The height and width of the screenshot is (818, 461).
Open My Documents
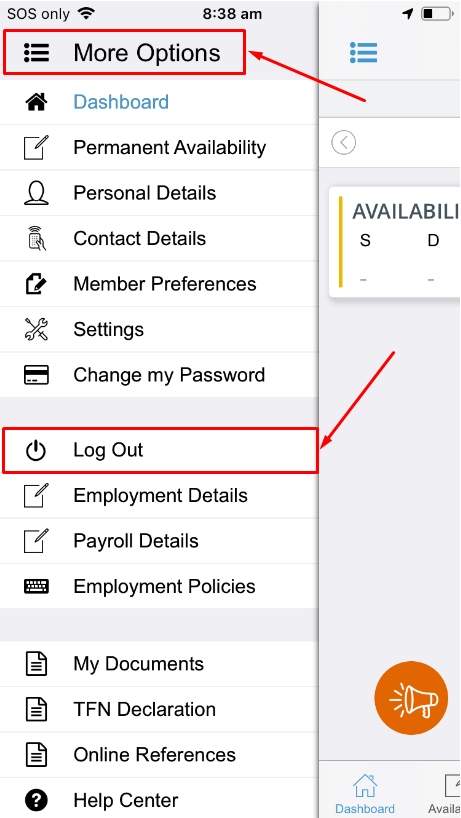[x=159, y=664]
